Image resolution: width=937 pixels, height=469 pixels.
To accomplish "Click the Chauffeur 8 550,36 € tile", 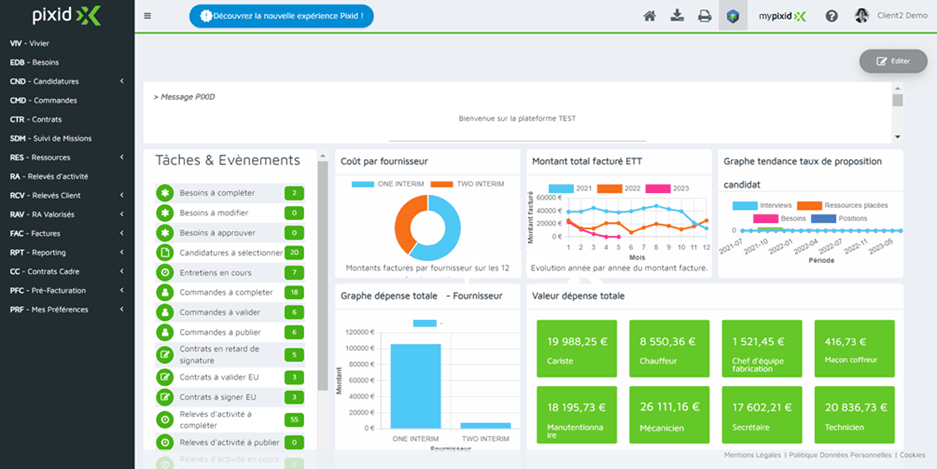I will pyautogui.click(x=669, y=349).
